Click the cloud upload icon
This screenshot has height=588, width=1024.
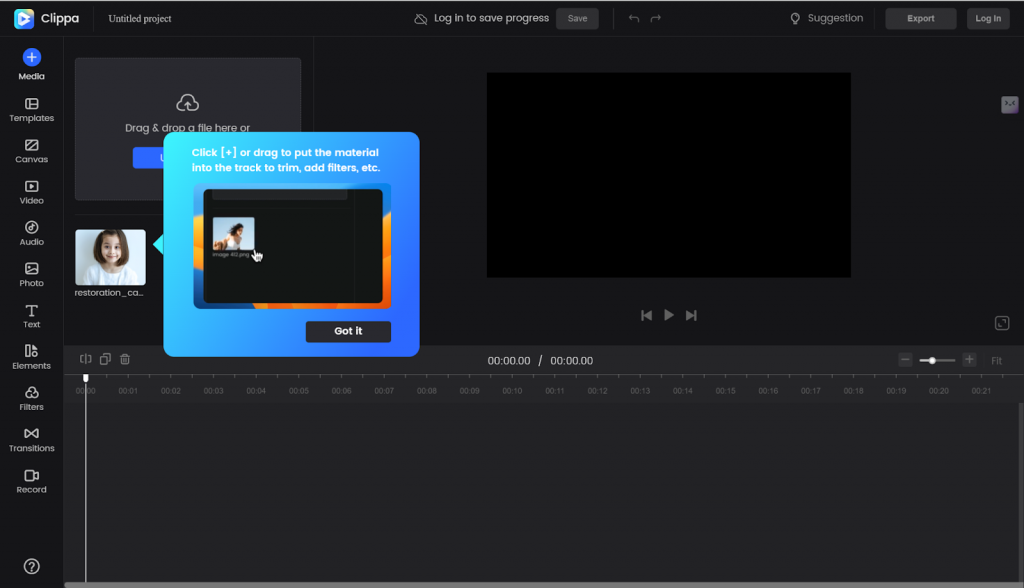point(187,103)
